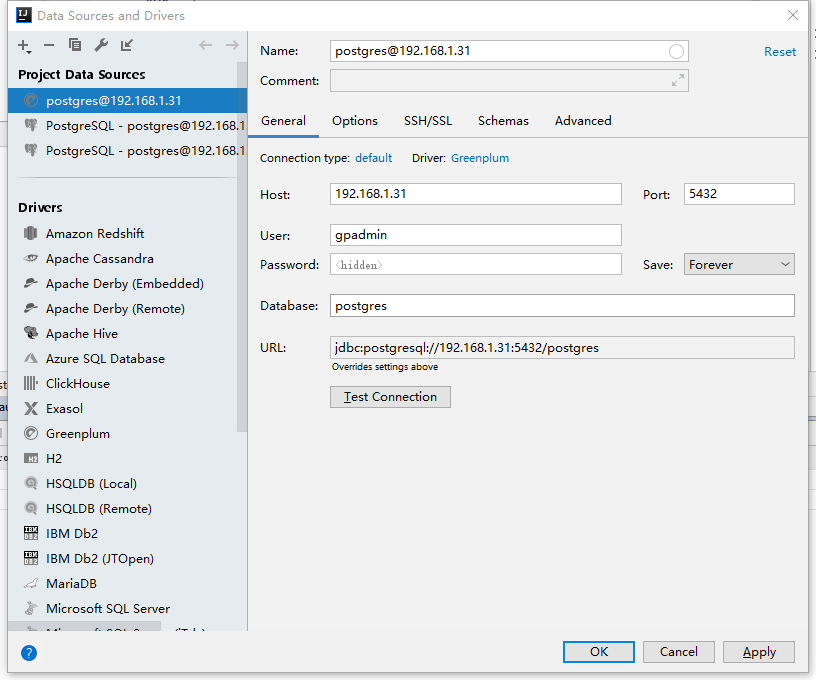The width and height of the screenshot is (816, 680).
Task: Focus the Password input field
Action: coord(476,264)
